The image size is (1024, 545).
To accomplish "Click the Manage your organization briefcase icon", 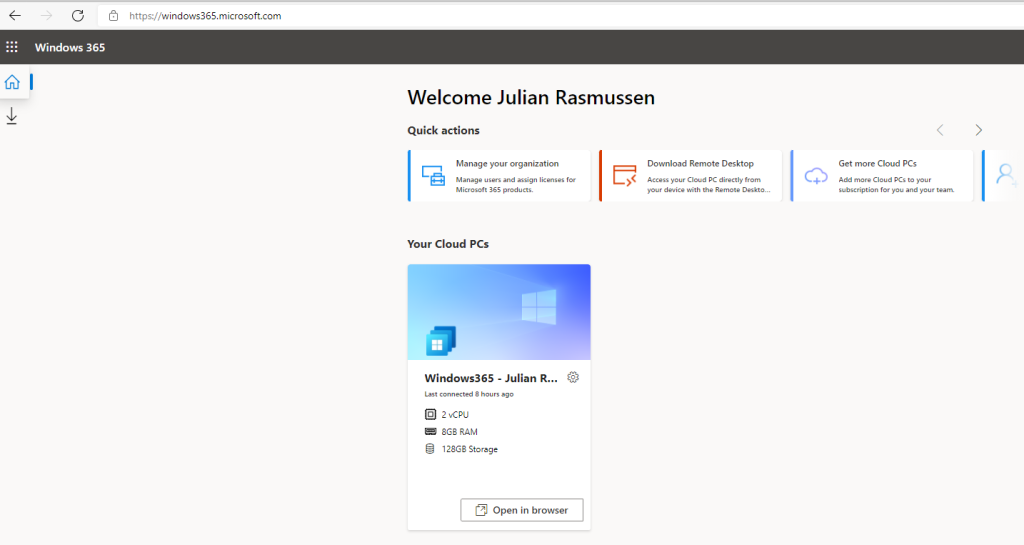I will pos(434,176).
